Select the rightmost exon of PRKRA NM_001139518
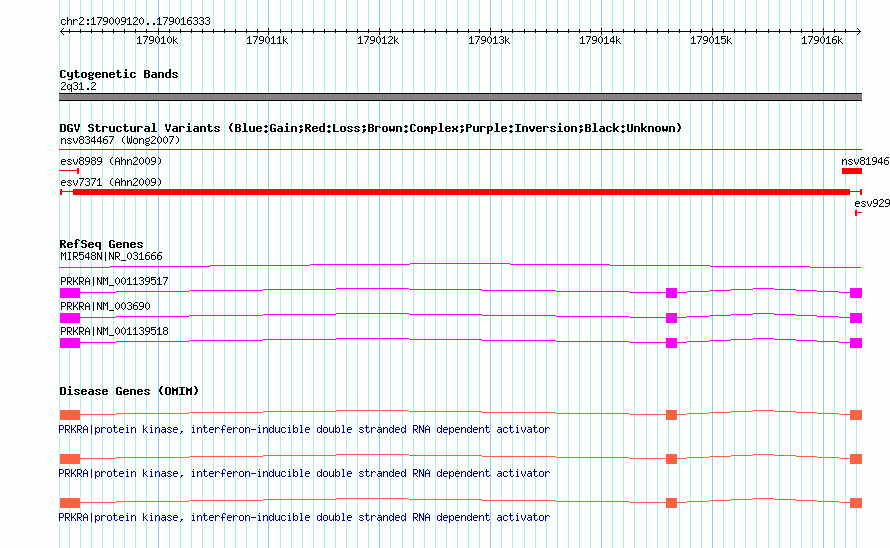Viewport: 890px width, 548px height. (x=856, y=343)
